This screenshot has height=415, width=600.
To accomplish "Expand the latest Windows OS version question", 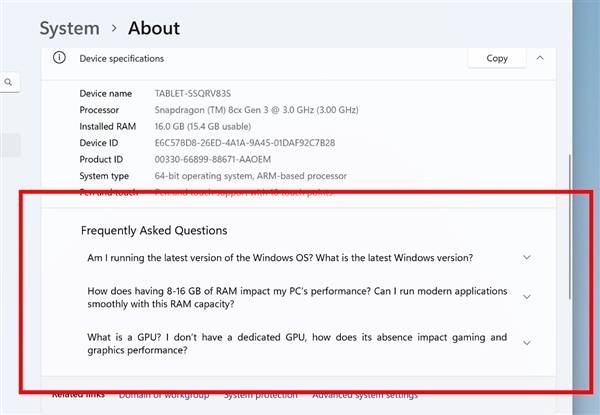I will (x=527, y=257).
